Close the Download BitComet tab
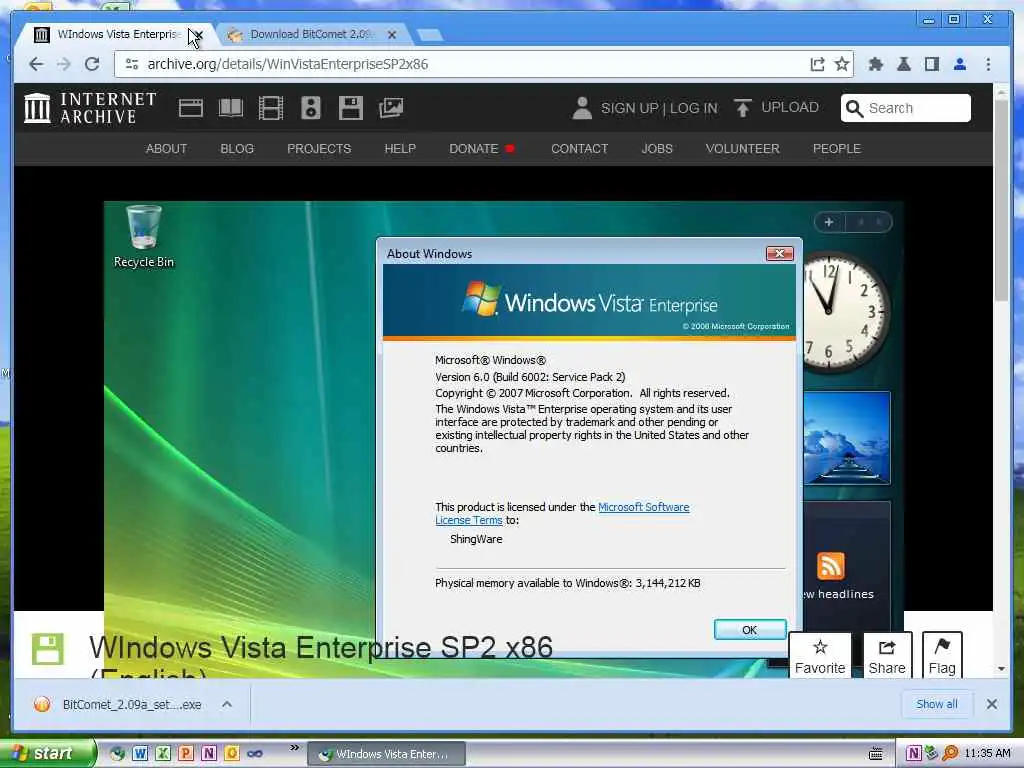The height and width of the screenshot is (768, 1024). [392, 35]
